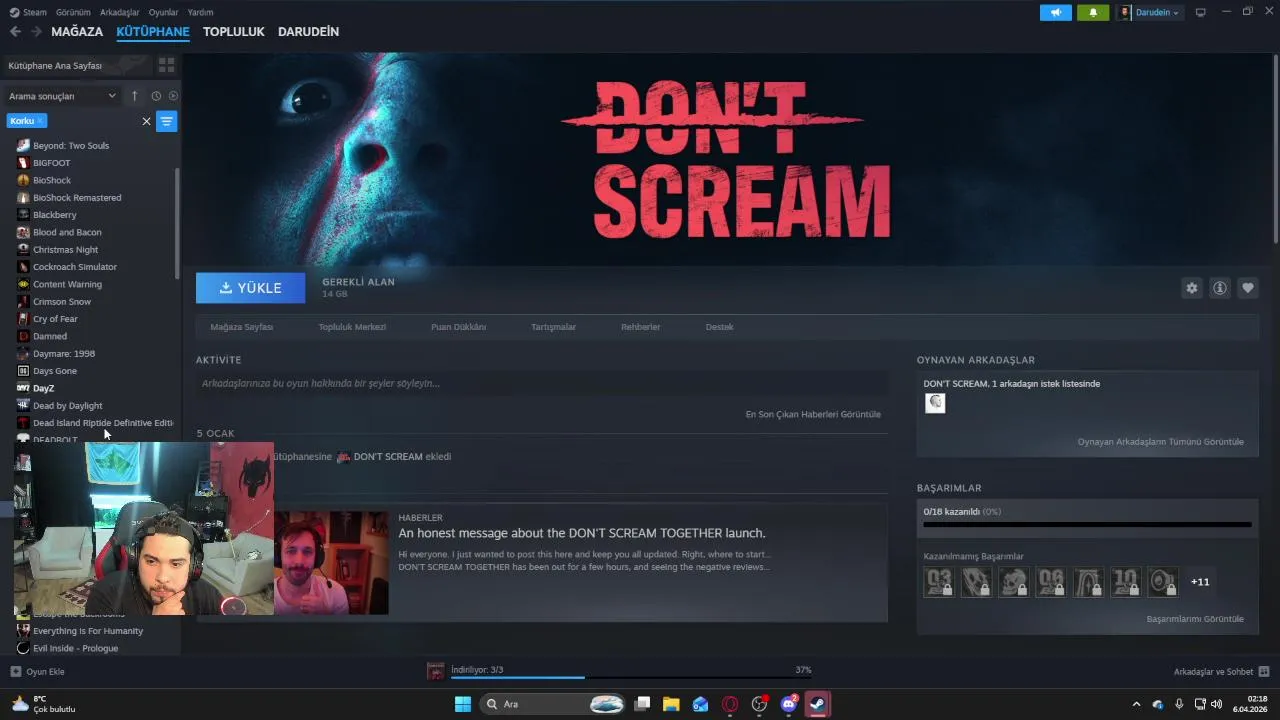Screen dimensions: 1280x720
Task: Open the Rehberler link
Action: (641, 327)
